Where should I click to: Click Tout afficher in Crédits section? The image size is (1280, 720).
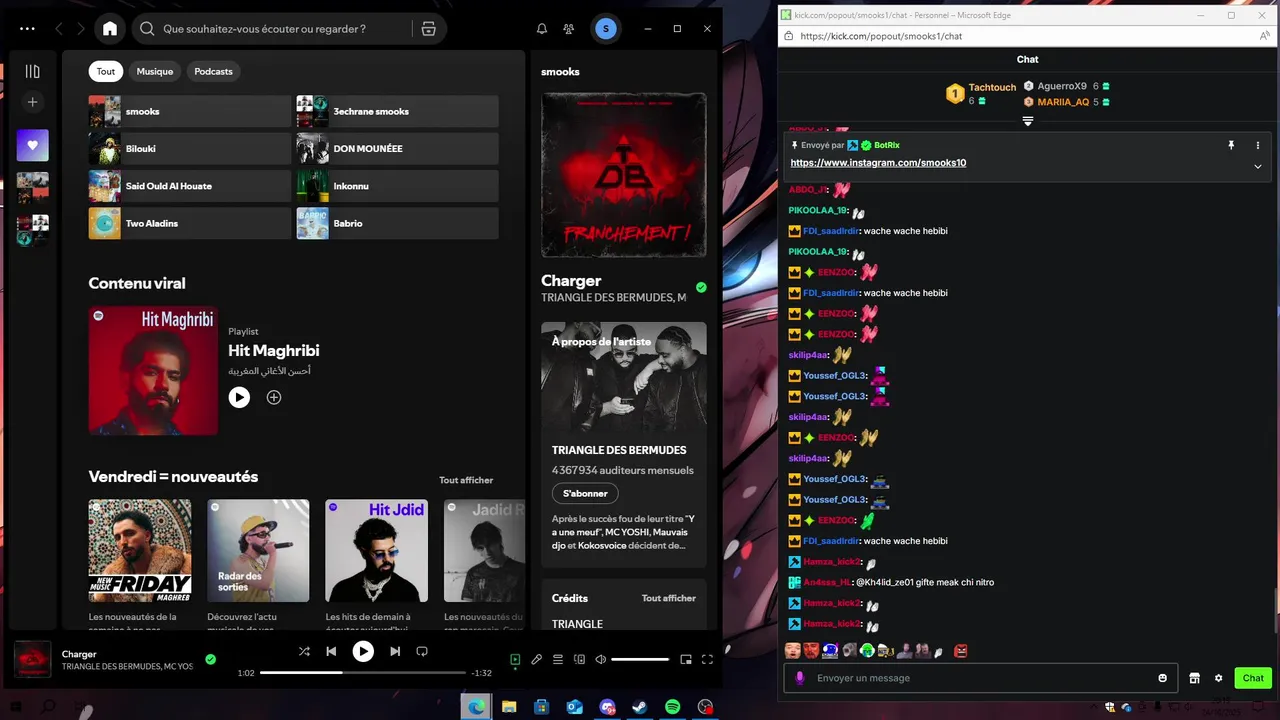(x=669, y=598)
